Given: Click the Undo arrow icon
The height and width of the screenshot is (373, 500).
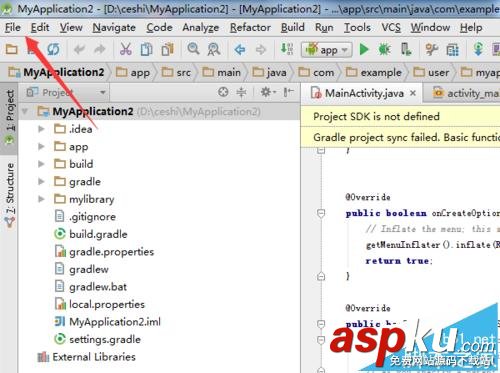Looking at the screenshot, I should click(80, 50).
